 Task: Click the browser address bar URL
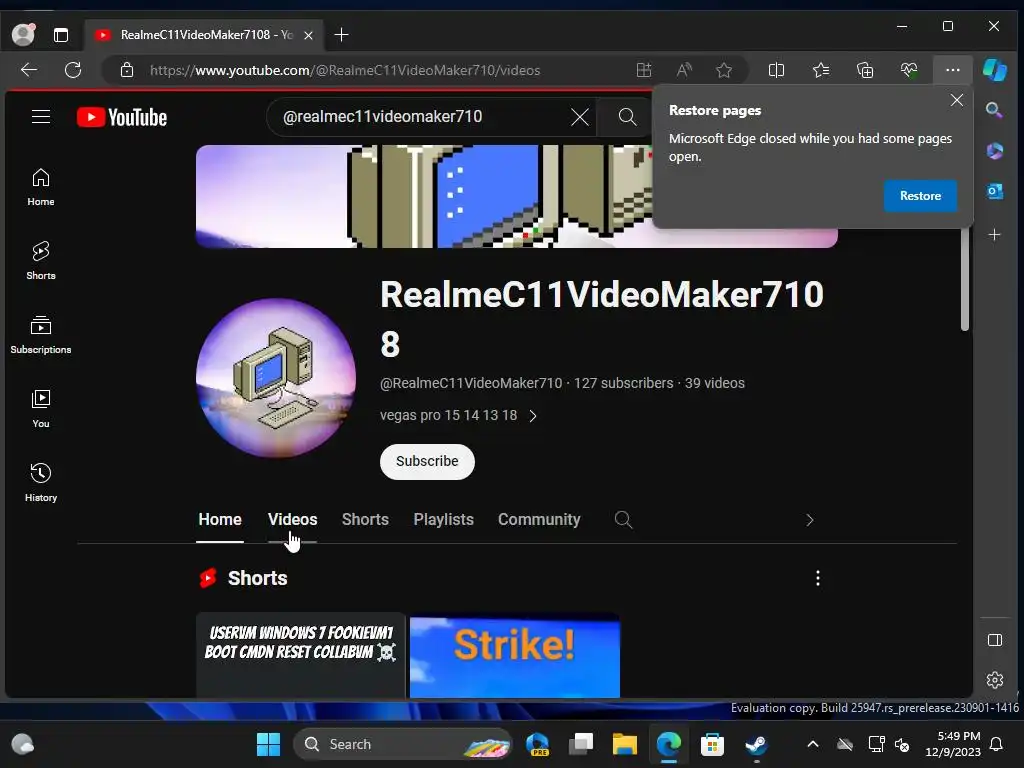(x=345, y=71)
